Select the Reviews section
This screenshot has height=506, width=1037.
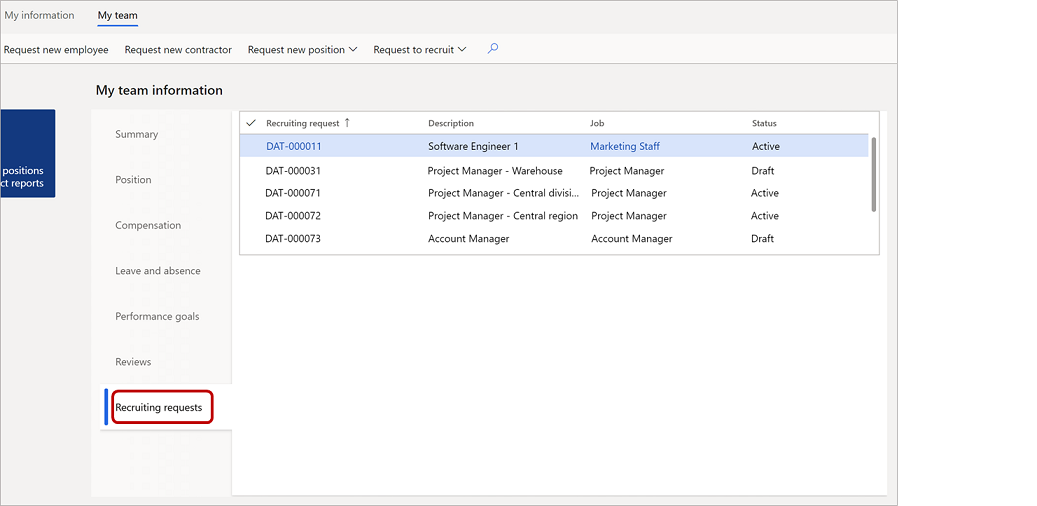(133, 362)
